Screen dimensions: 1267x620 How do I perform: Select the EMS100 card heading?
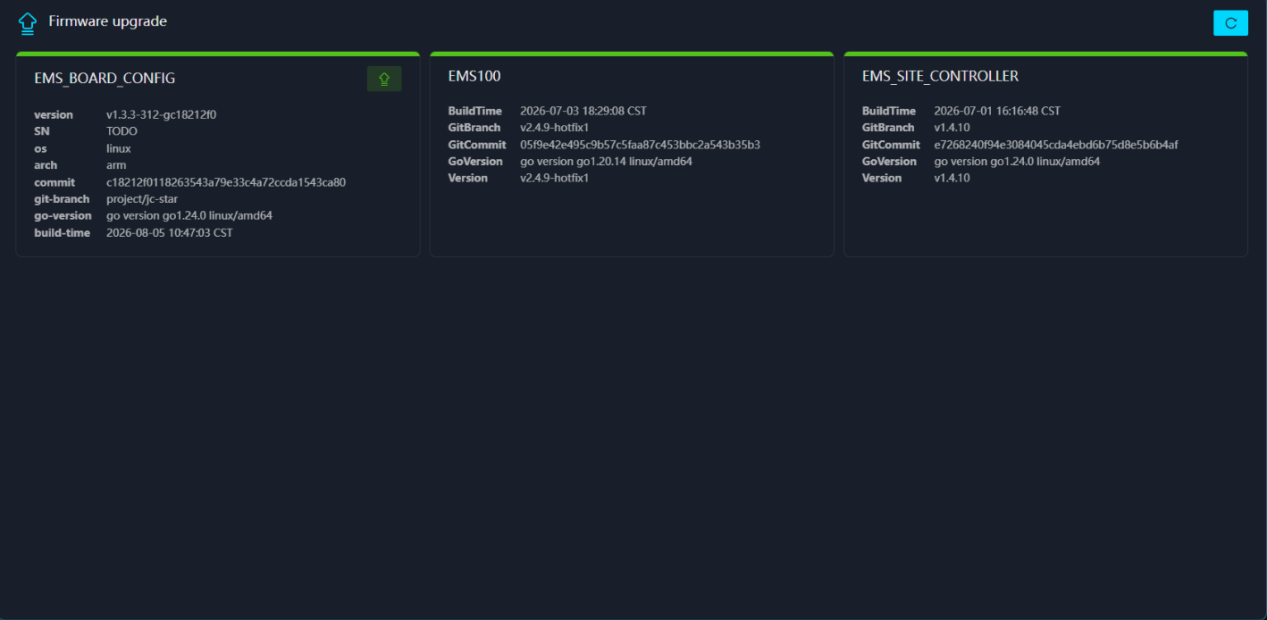(474, 76)
